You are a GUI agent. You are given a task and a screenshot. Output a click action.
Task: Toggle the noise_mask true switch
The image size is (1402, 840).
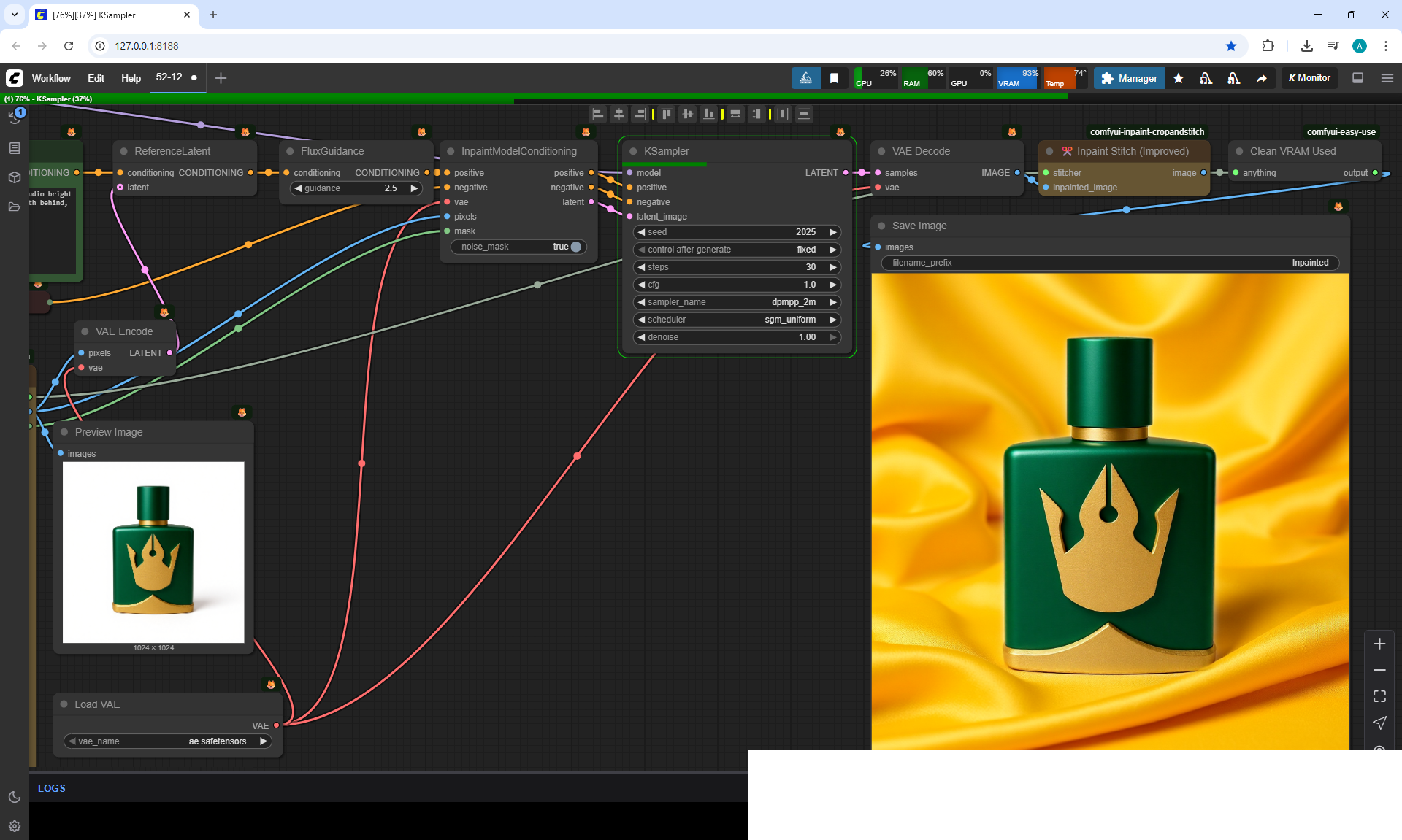575,247
